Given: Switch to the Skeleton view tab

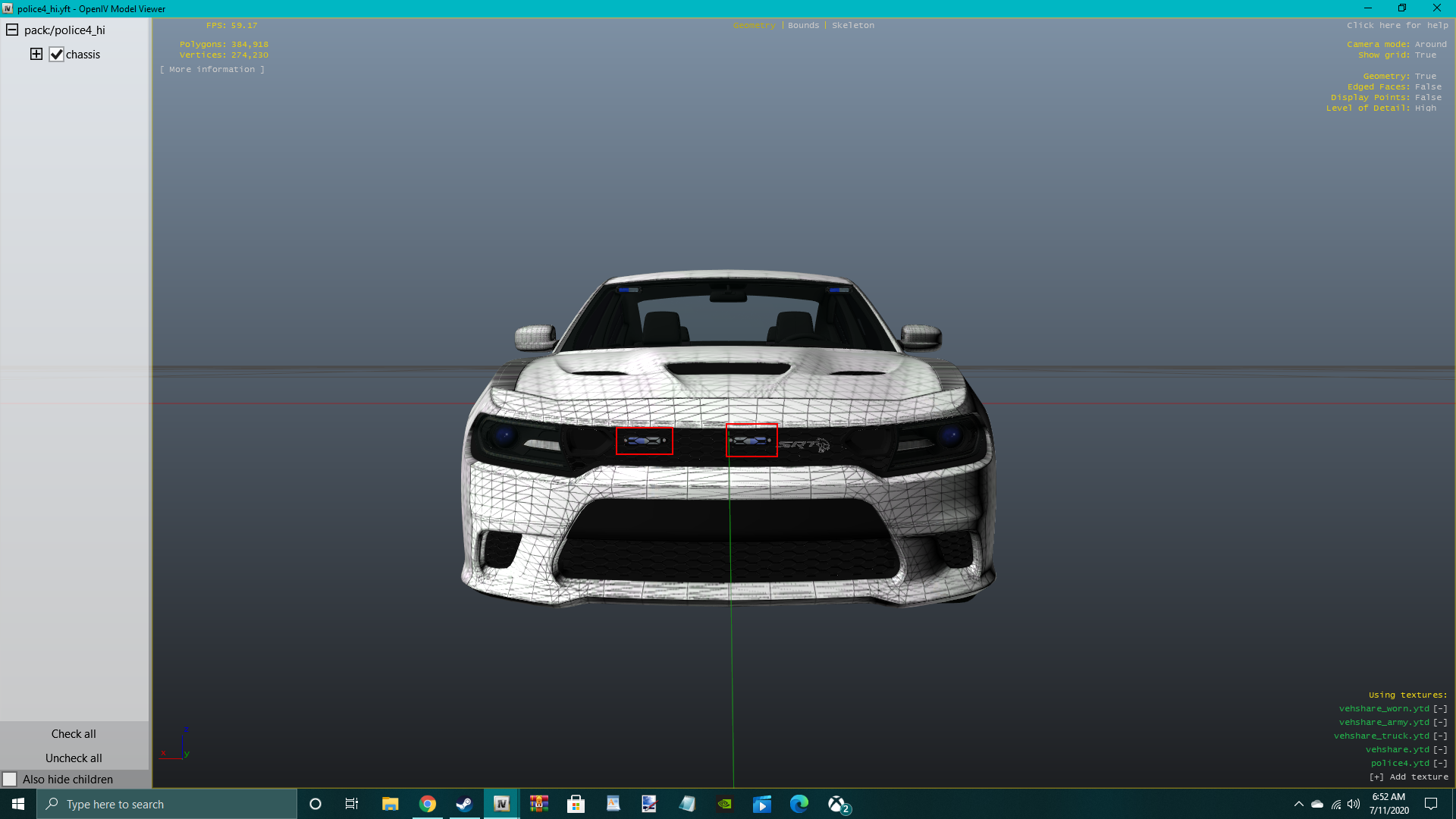Looking at the screenshot, I should click(x=852, y=25).
